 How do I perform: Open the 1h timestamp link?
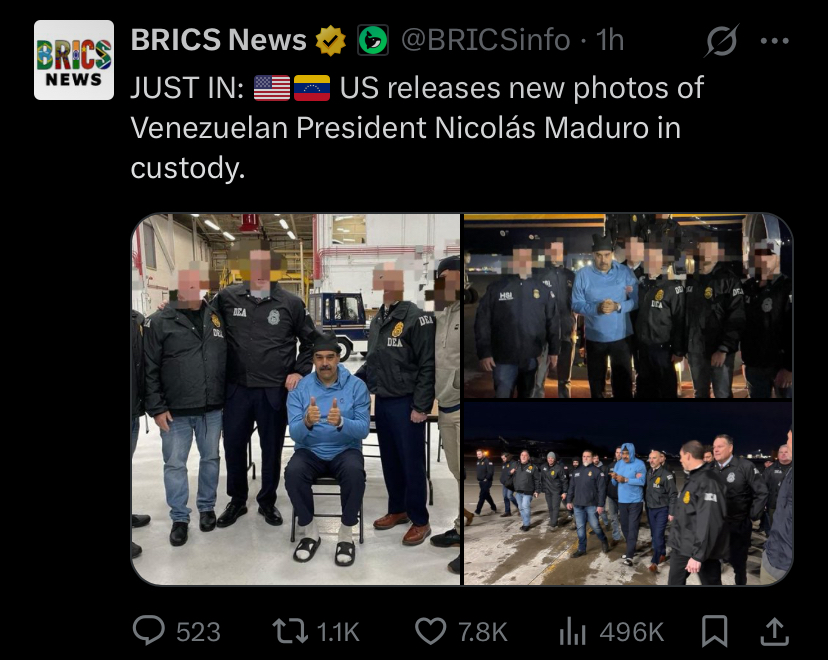pyautogui.click(x=610, y=40)
